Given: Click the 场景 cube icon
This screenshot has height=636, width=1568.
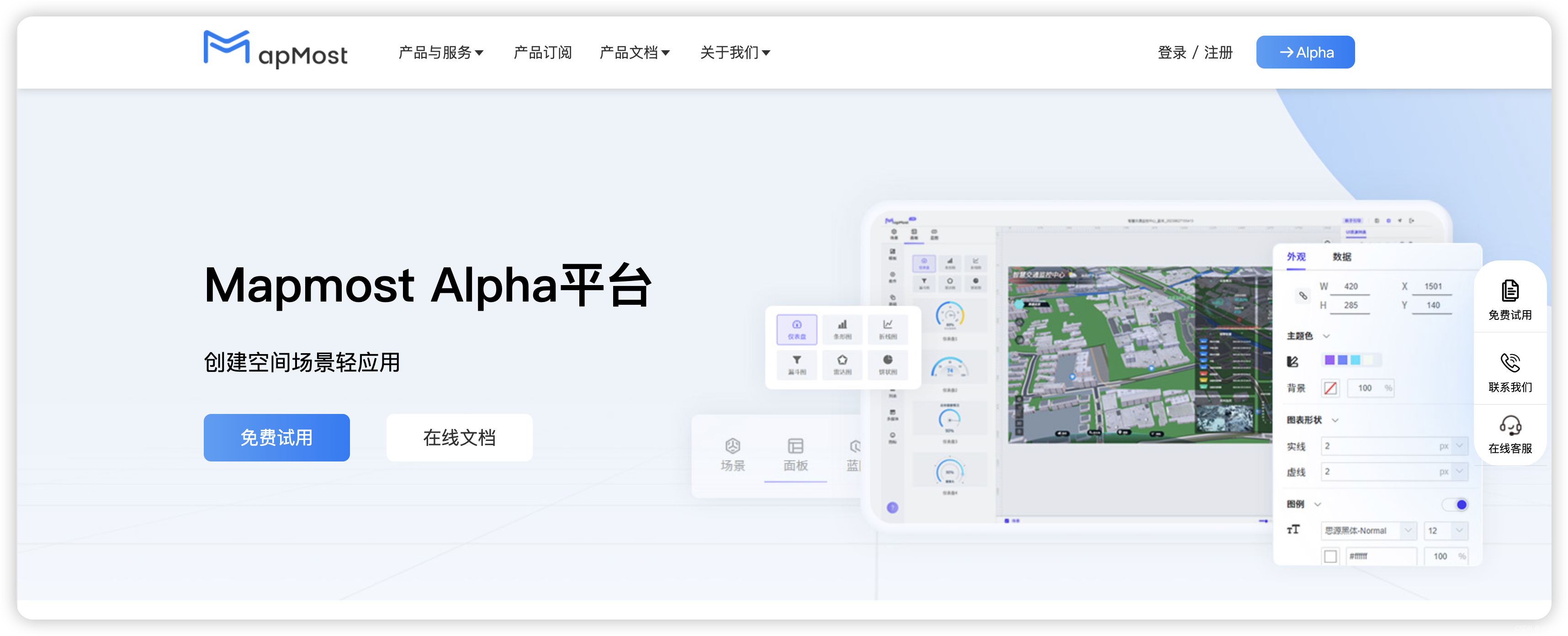Looking at the screenshot, I should 732,447.
